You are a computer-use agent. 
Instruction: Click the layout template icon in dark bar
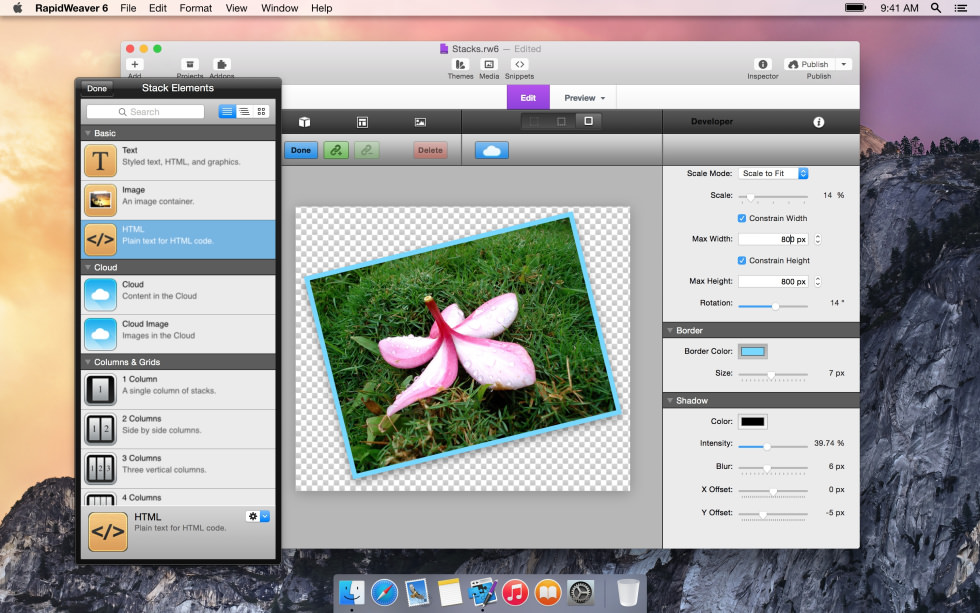[362, 122]
